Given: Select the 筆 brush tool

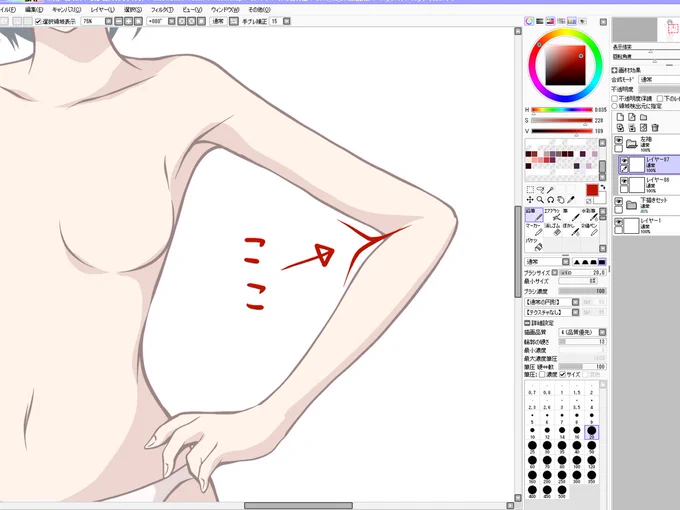Looking at the screenshot, I should click(571, 215).
